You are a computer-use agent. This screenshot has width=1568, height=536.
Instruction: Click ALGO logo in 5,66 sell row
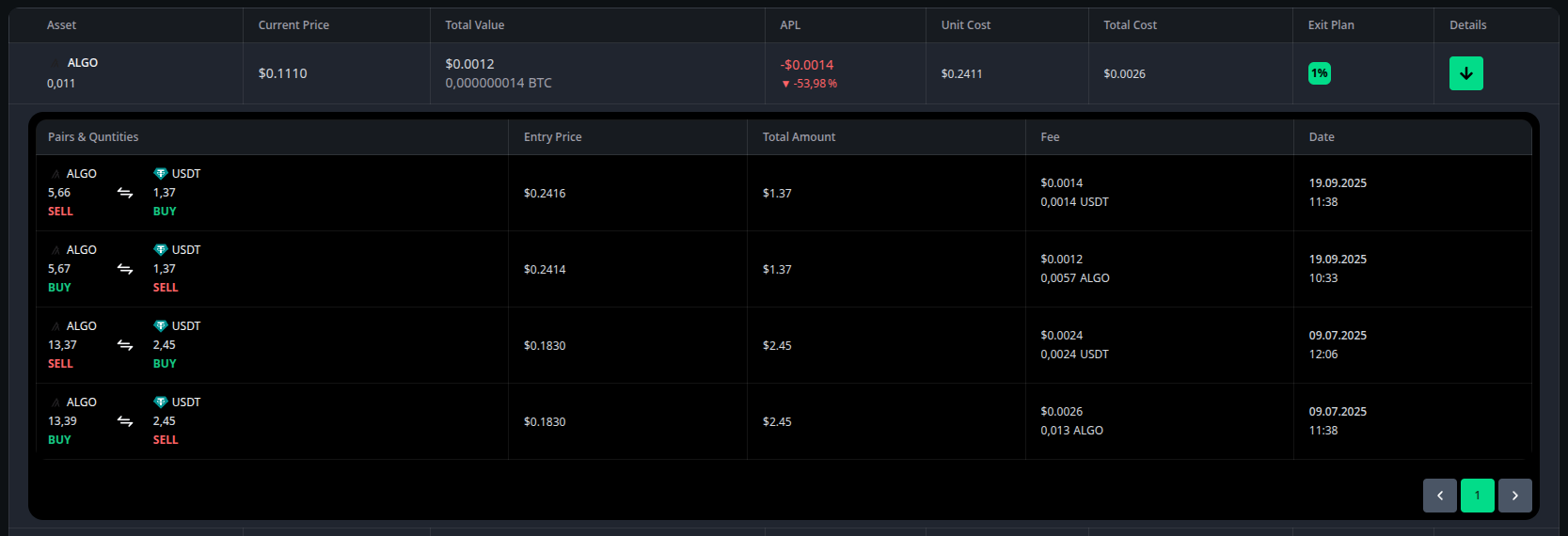tap(55, 174)
